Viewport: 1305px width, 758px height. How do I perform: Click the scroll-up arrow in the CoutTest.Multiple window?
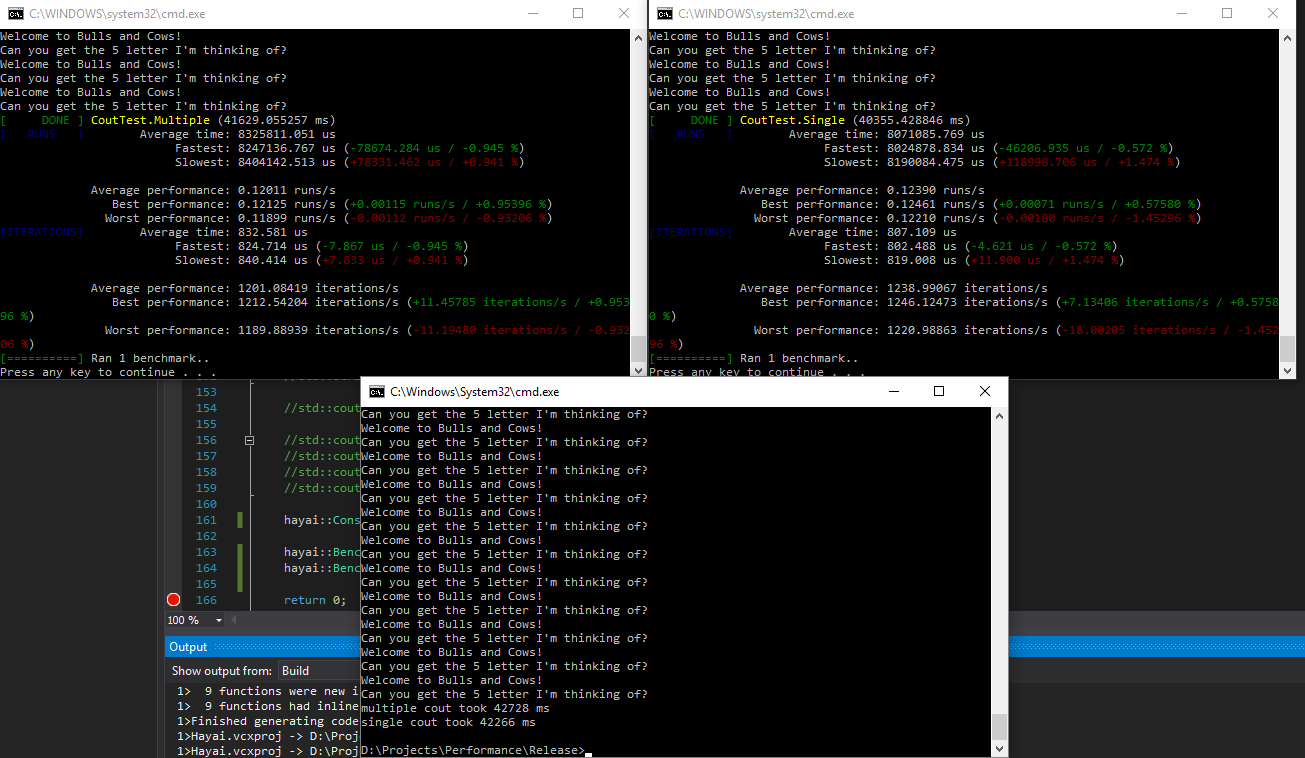click(x=638, y=37)
